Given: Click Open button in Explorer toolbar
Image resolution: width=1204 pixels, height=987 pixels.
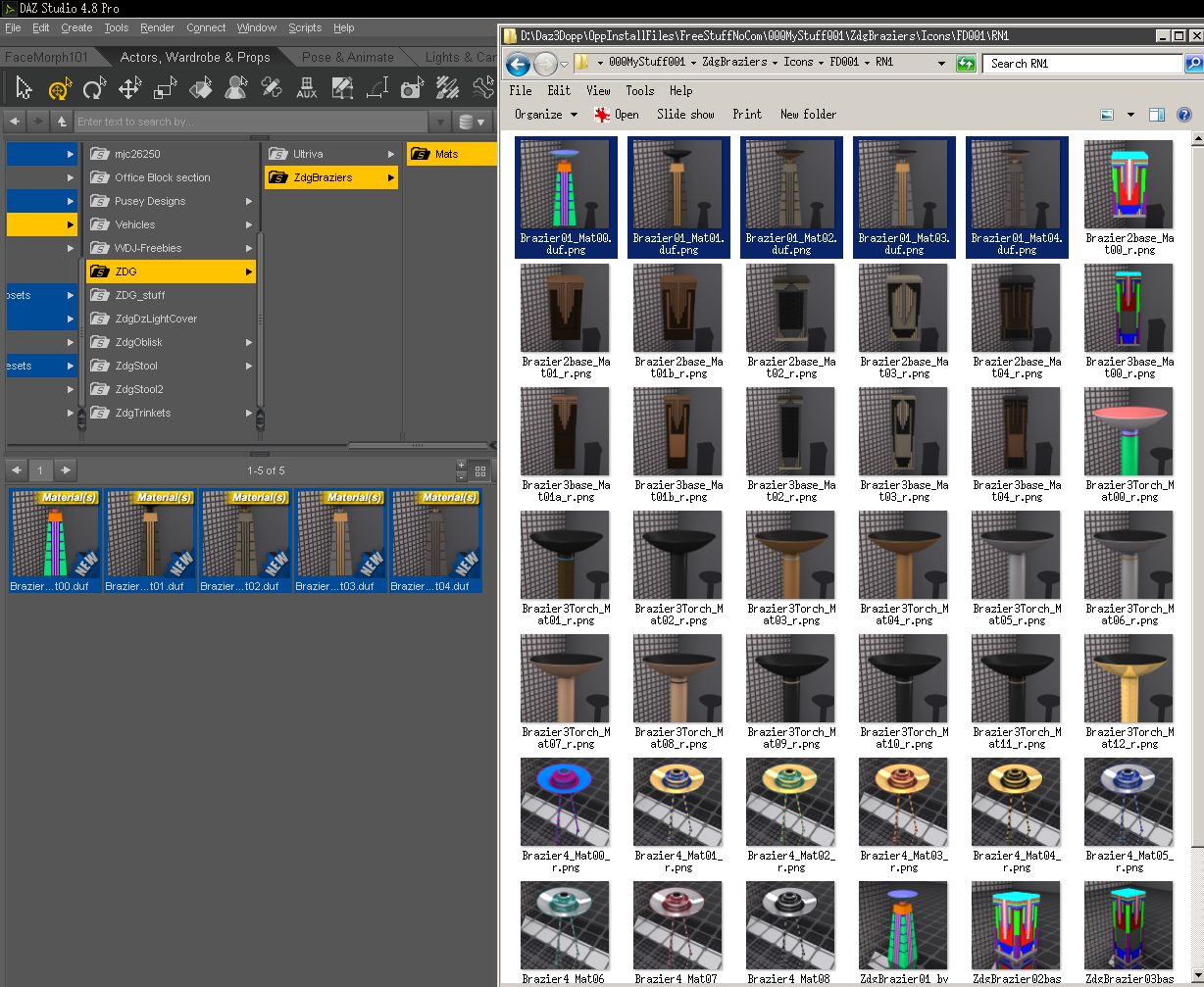Looking at the screenshot, I should (617, 115).
